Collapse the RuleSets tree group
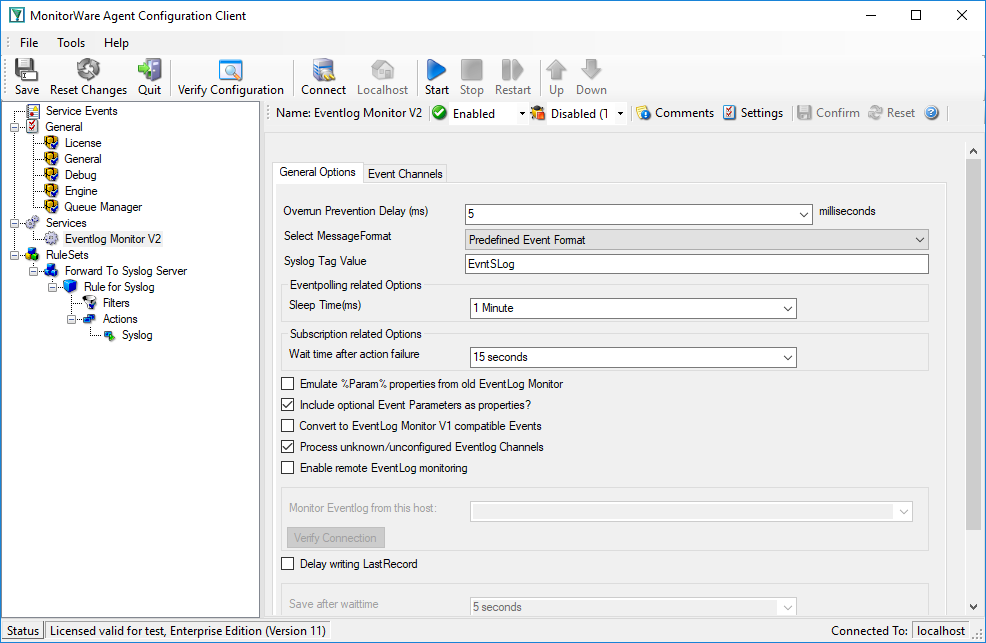This screenshot has height=643, width=986. [x=14, y=255]
